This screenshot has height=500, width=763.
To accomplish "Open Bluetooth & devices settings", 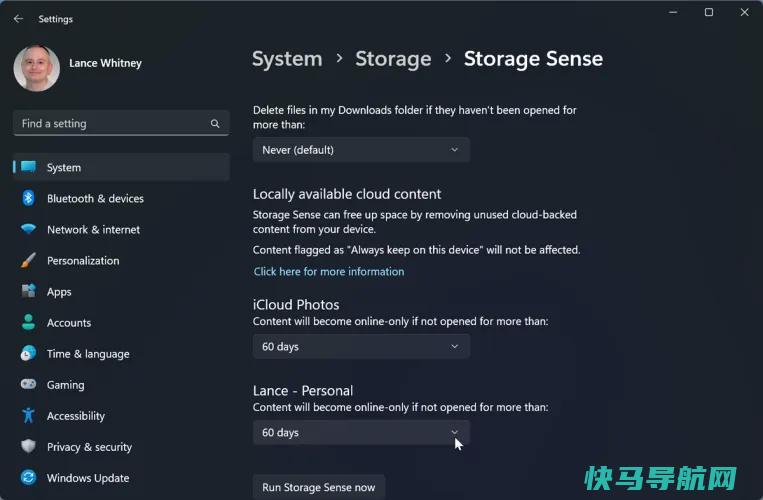I will point(122,198).
